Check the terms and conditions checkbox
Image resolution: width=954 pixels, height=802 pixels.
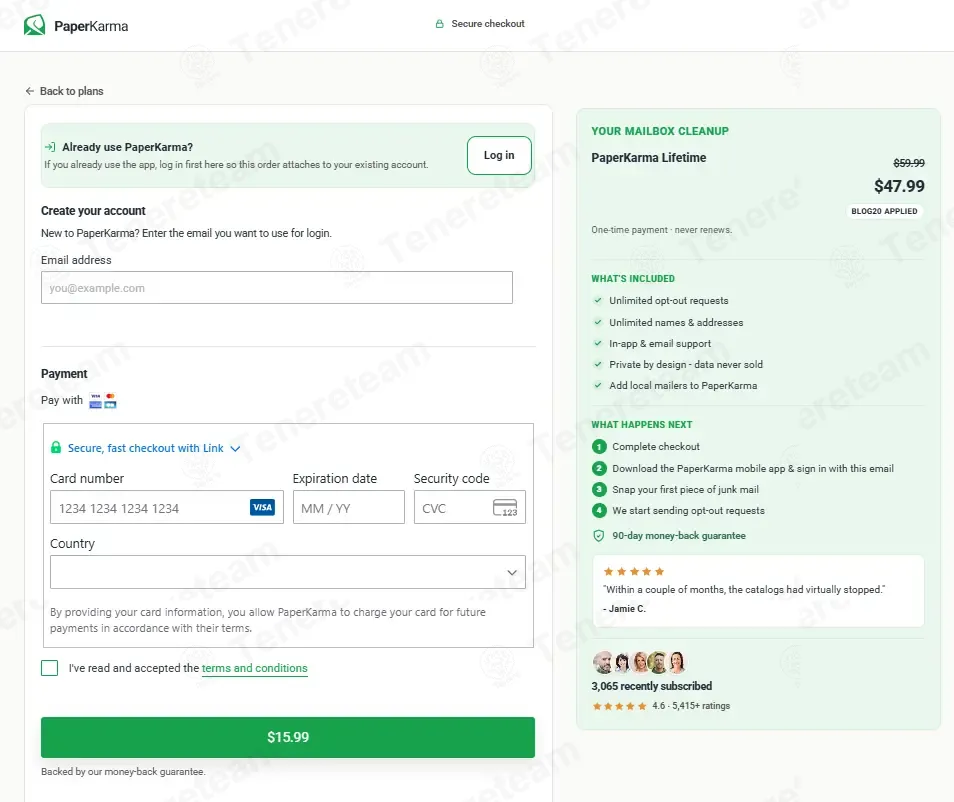(49, 668)
